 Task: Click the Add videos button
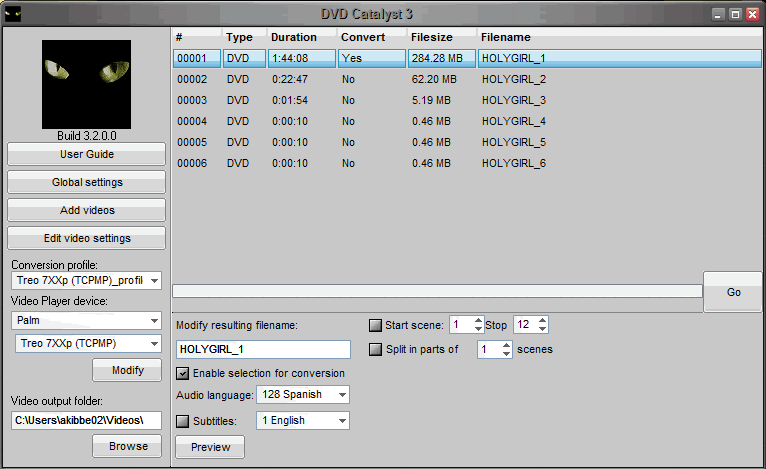[x=86, y=210]
